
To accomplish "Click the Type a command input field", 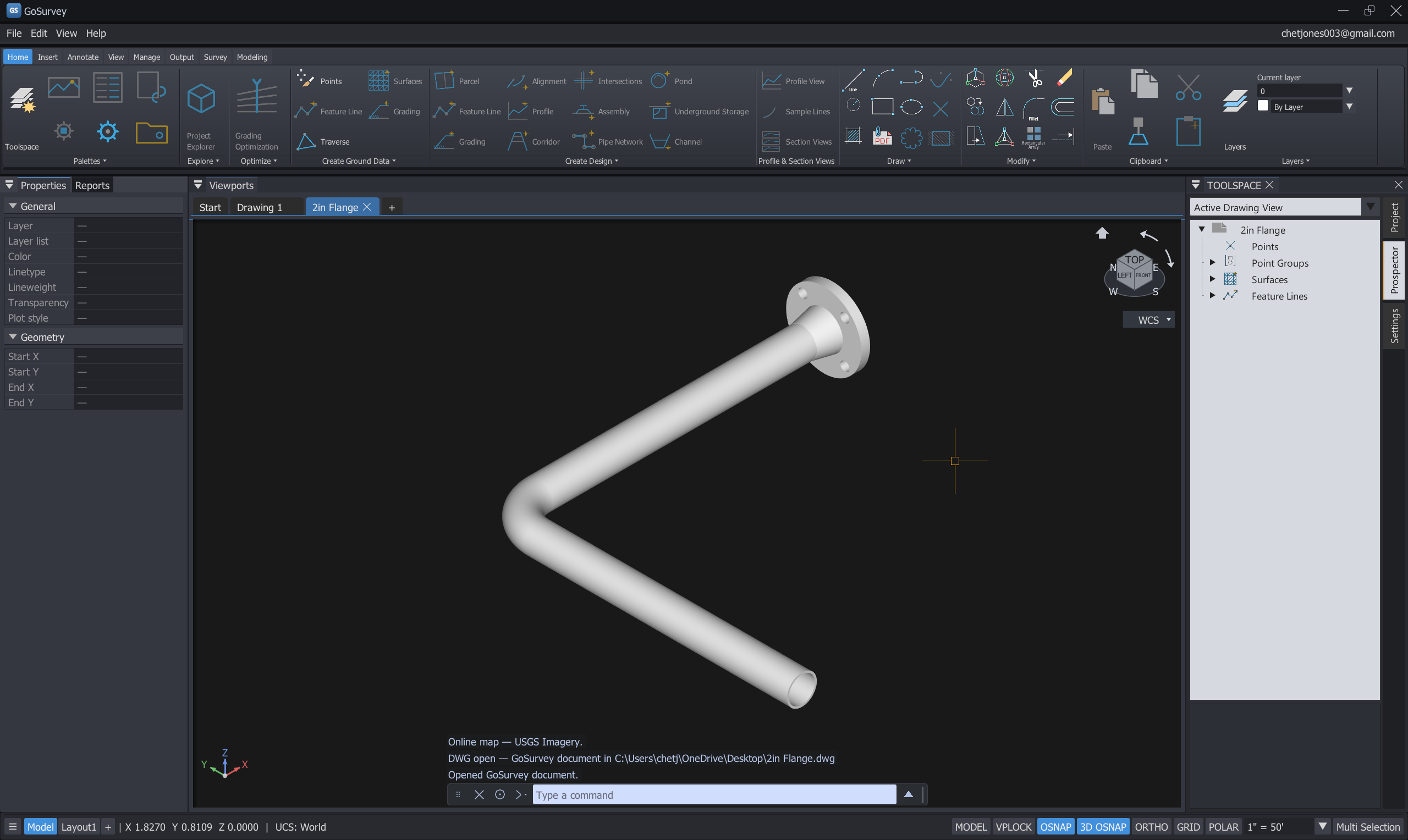I will [x=713, y=795].
